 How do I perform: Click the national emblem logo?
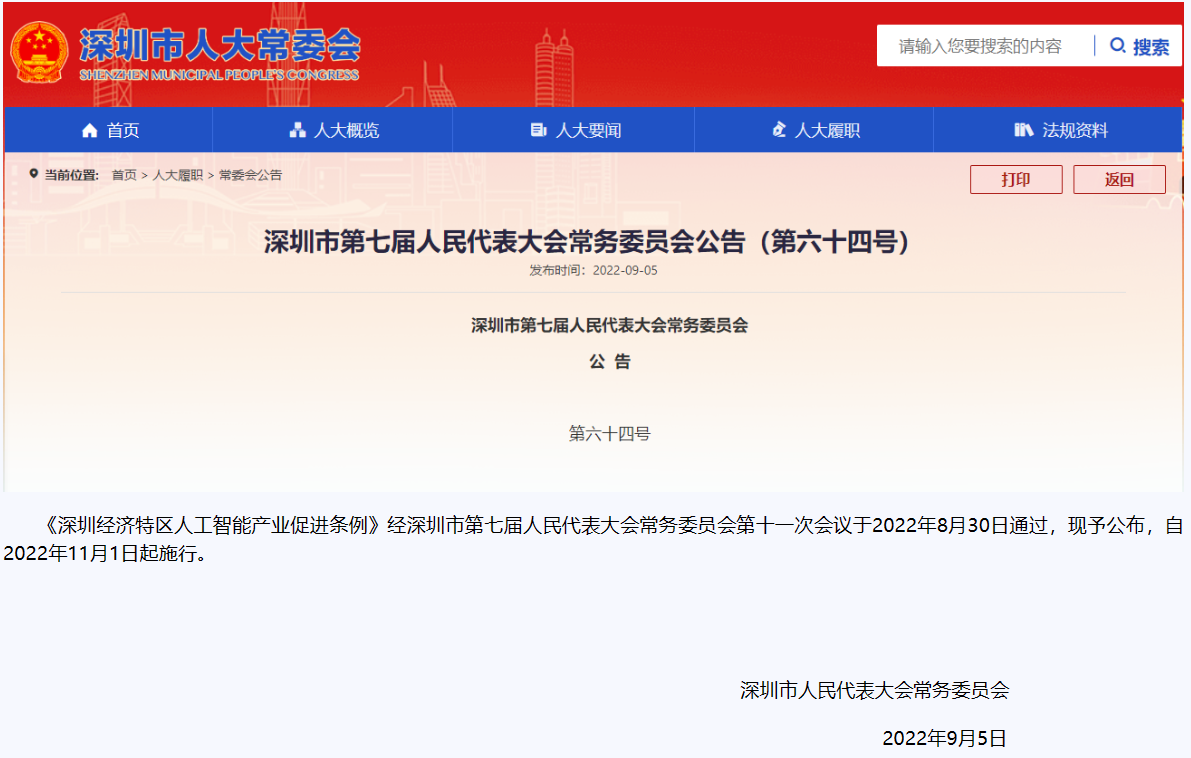click(39, 52)
